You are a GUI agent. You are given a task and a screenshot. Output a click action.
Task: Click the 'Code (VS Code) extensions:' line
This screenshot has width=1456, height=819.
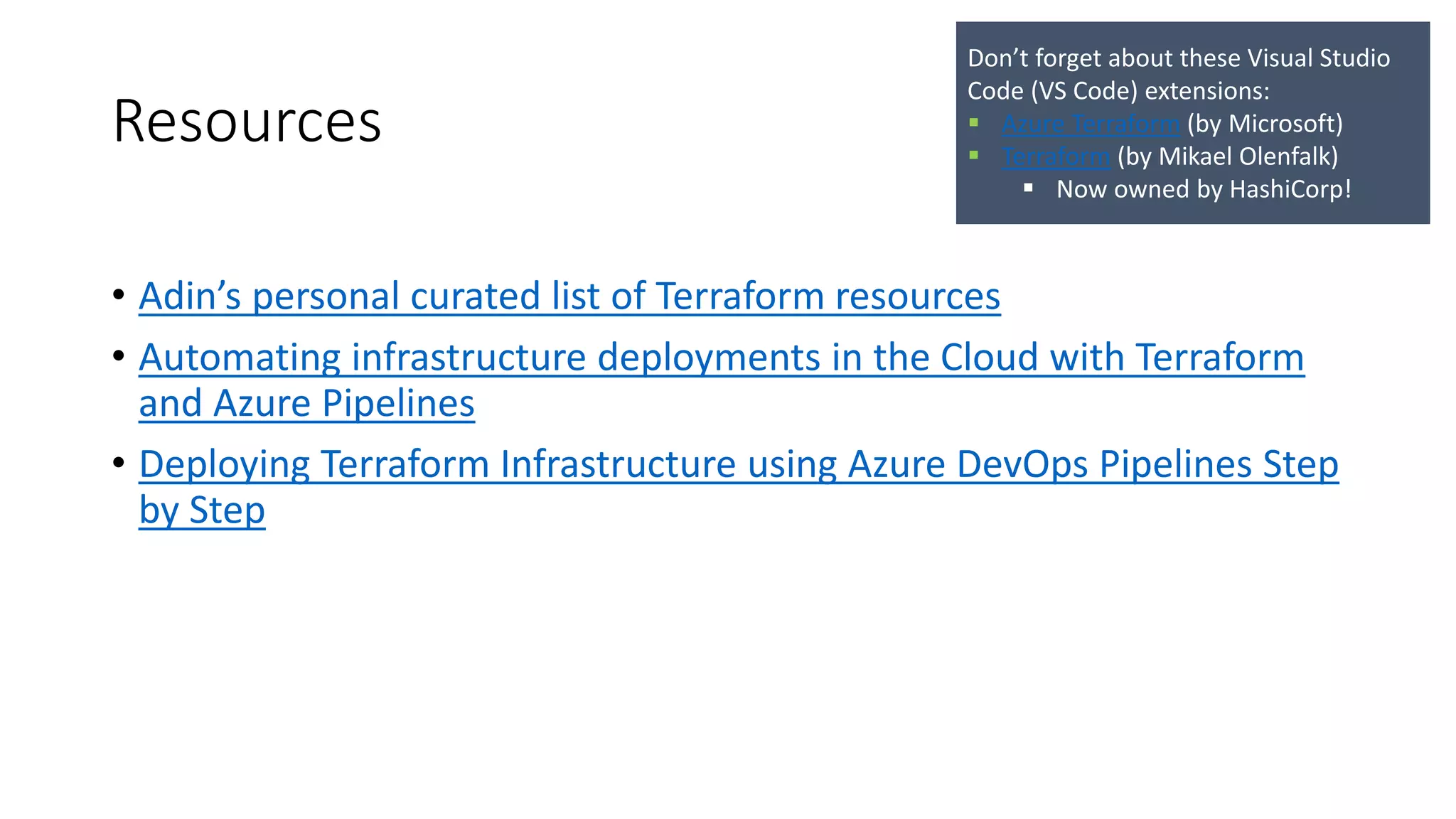pos(1118,91)
